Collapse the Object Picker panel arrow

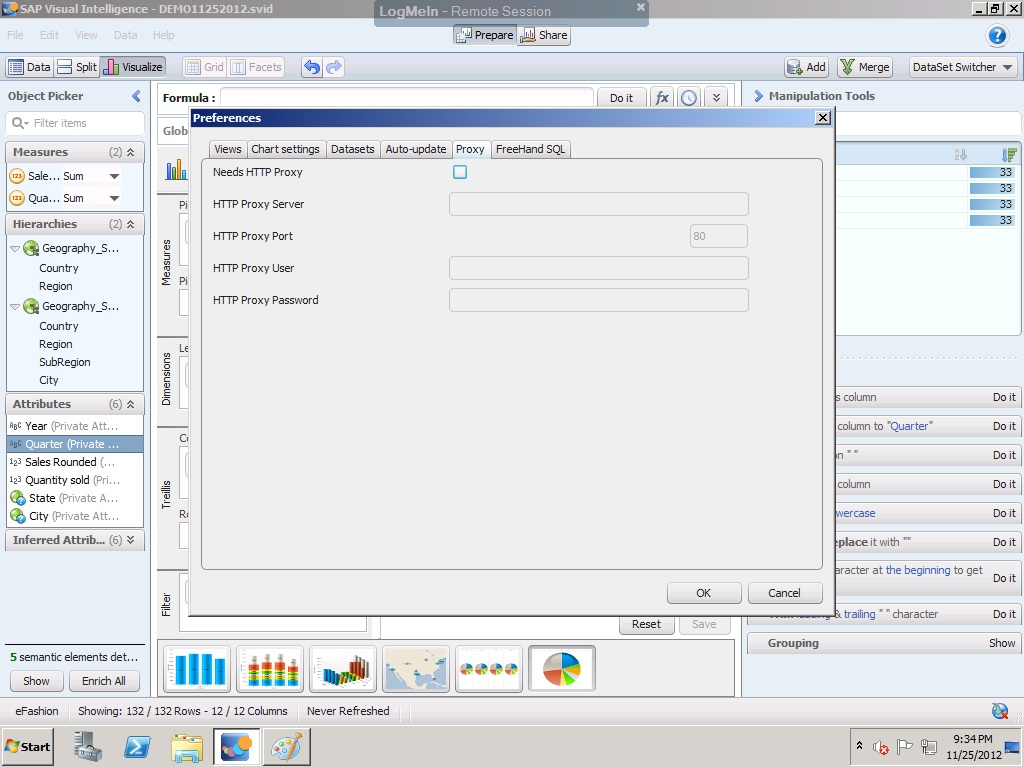click(x=136, y=96)
